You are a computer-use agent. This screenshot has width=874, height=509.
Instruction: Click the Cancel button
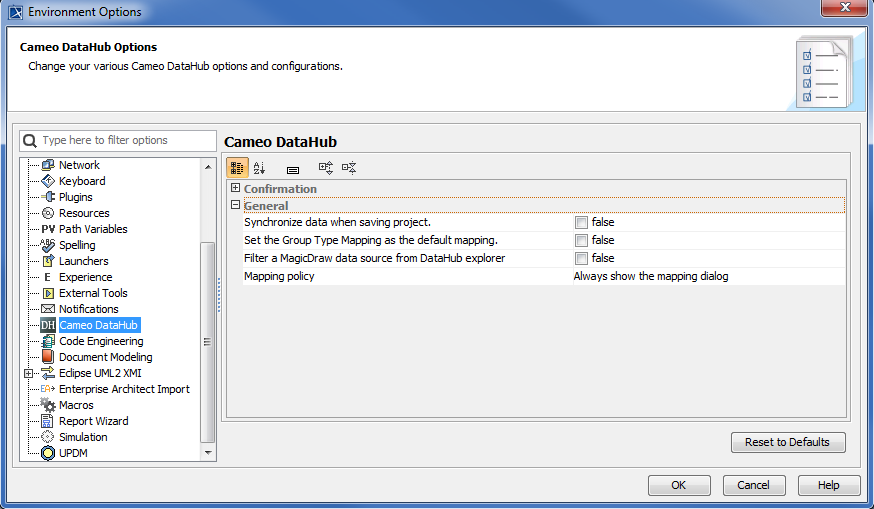click(754, 485)
